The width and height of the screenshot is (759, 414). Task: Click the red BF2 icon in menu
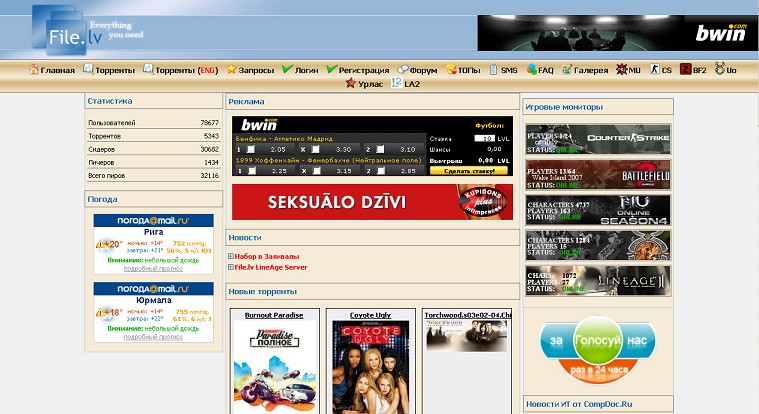tap(685, 69)
